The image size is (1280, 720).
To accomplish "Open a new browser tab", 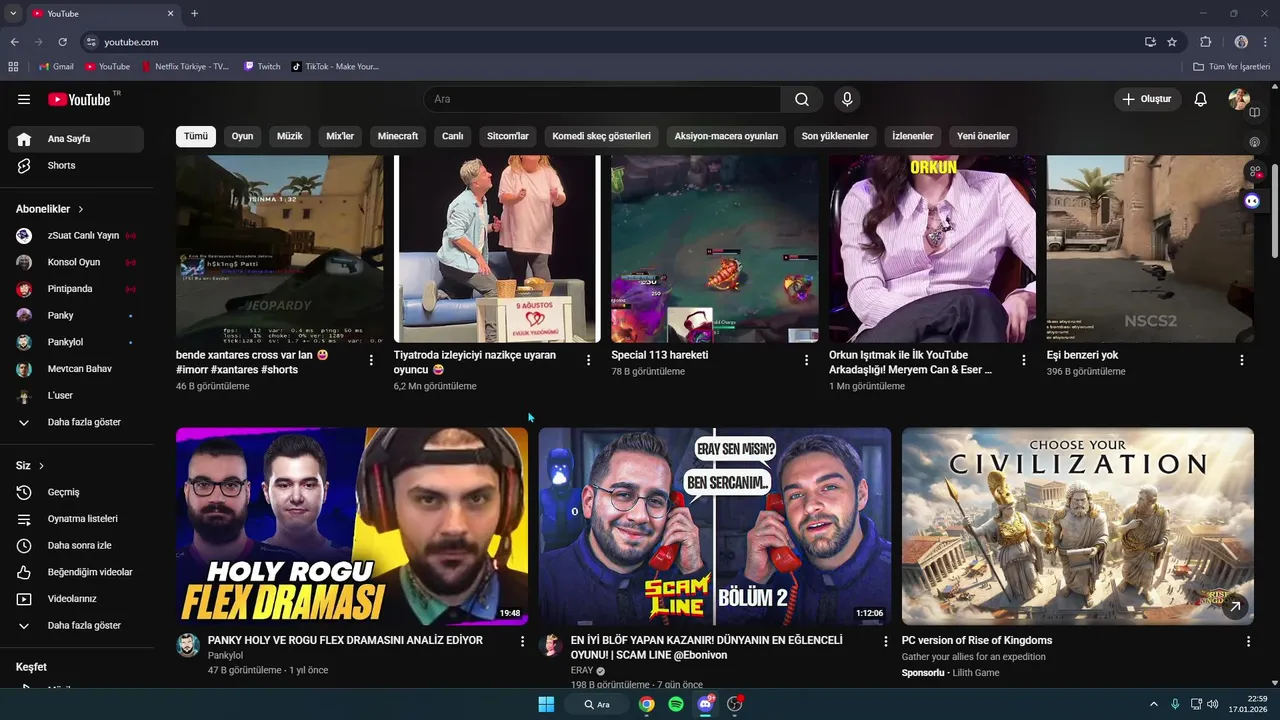I will tap(194, 13).
